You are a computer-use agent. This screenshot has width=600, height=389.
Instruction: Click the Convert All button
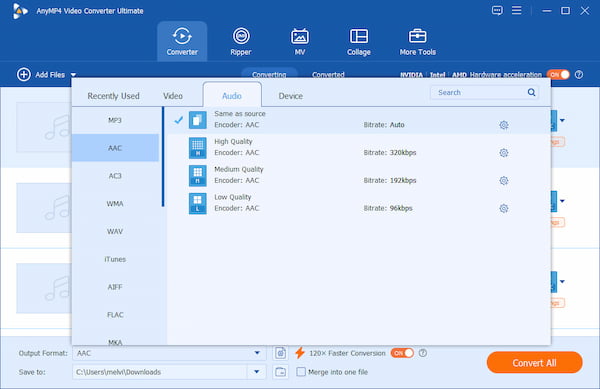pos(535,363)
